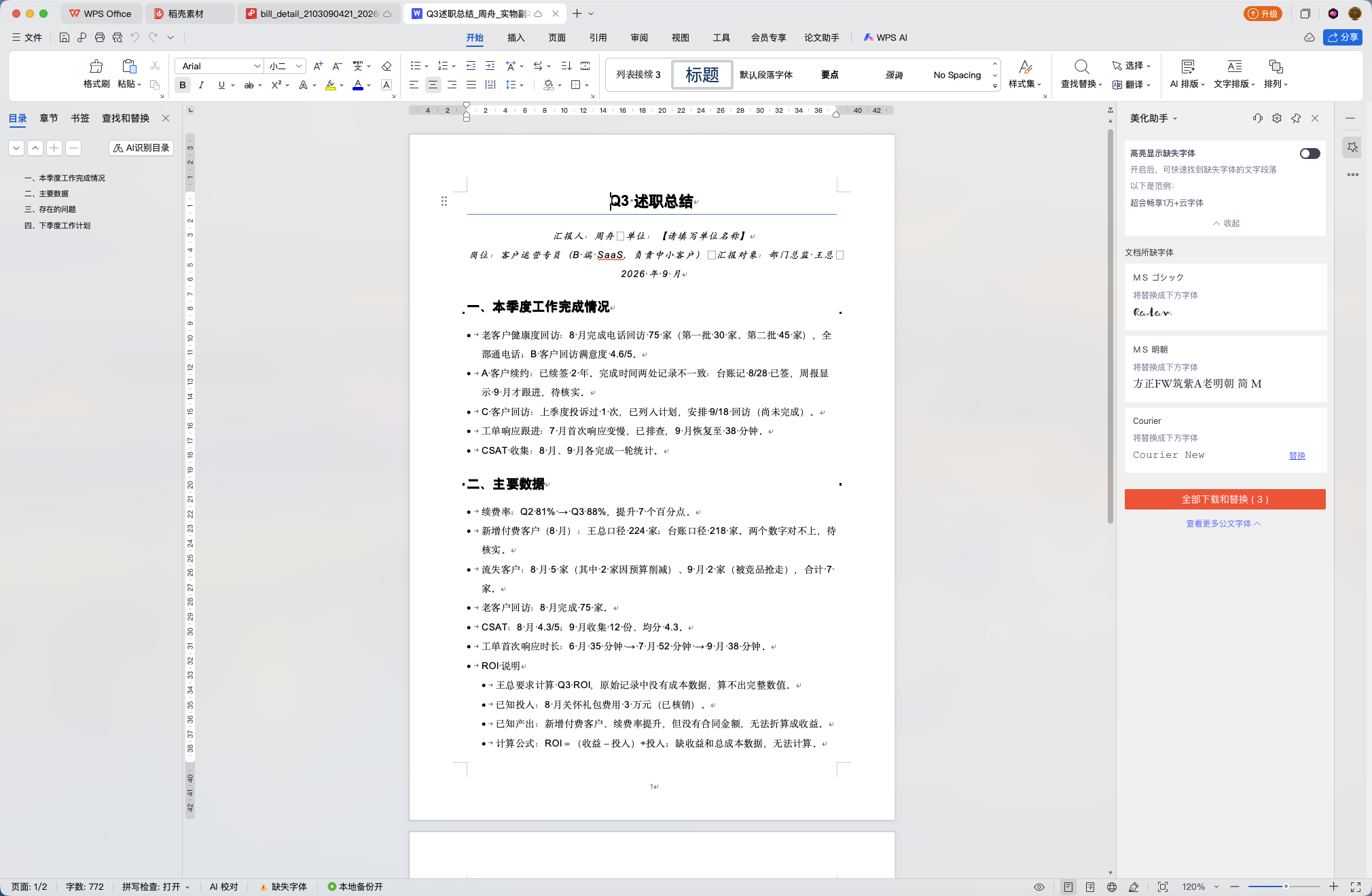Decrease font size with A- icon
The width and height of the screenshot is (1372, 896).
point(337,66)
